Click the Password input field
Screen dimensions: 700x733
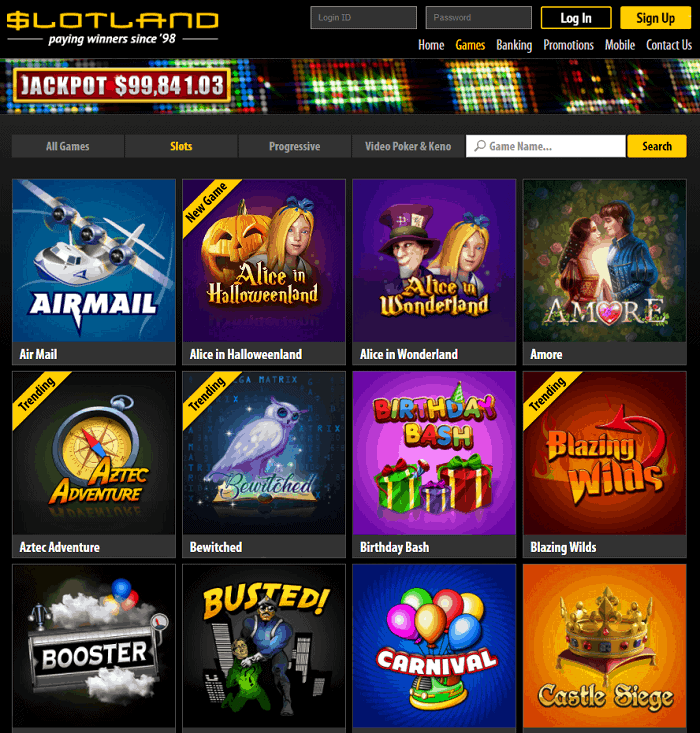pos(478,18)
